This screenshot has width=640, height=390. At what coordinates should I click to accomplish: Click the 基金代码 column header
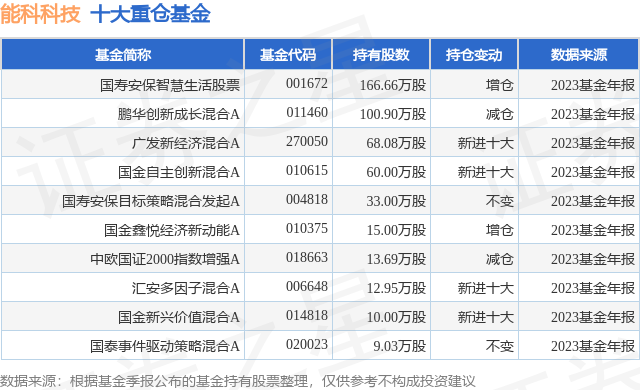(x=288, y=55)
